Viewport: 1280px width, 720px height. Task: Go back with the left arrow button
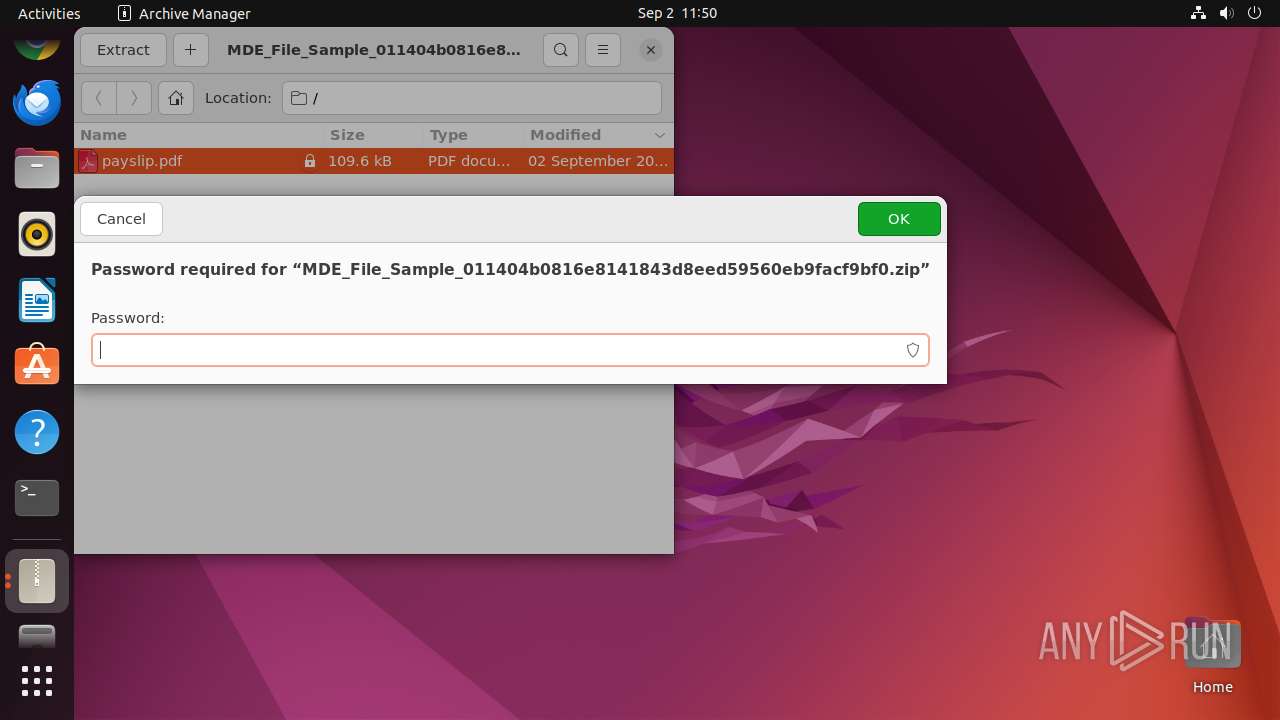pyautogui.click(x=98, y=98)
